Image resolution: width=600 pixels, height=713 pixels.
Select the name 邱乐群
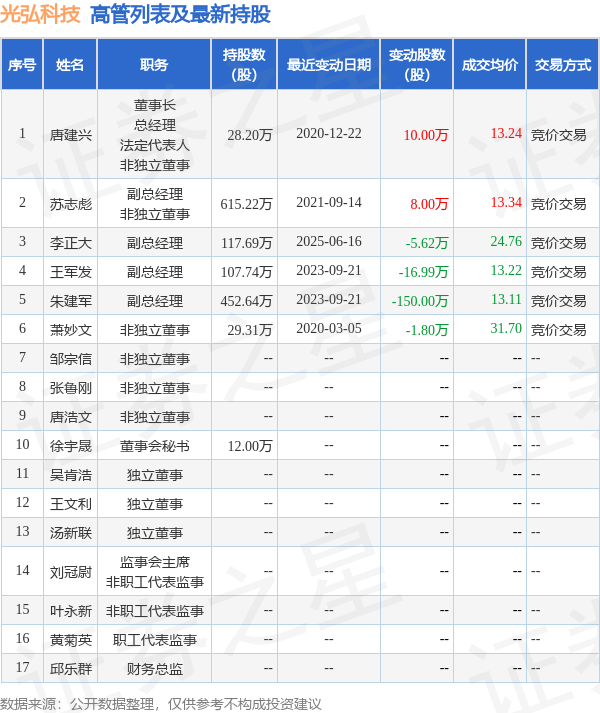(71, 669)
